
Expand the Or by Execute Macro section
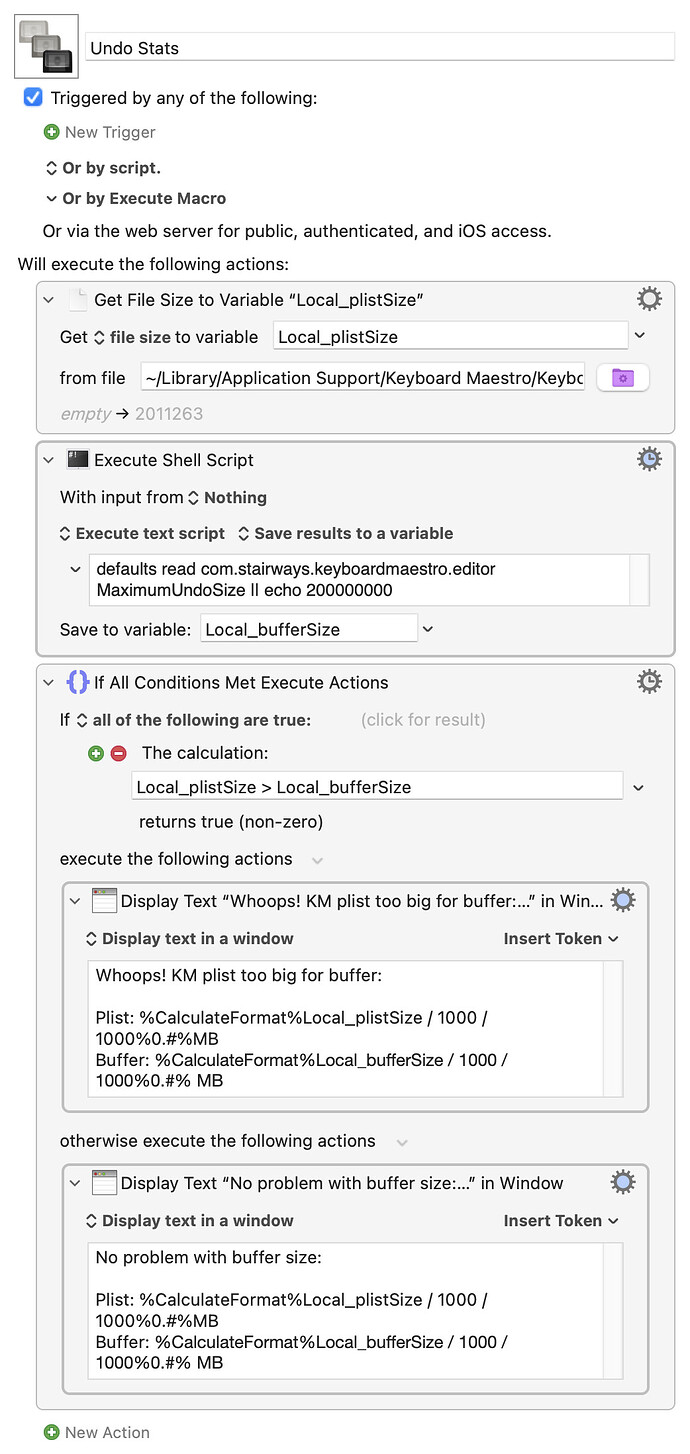pyautogui.click(x=51, y=198)
